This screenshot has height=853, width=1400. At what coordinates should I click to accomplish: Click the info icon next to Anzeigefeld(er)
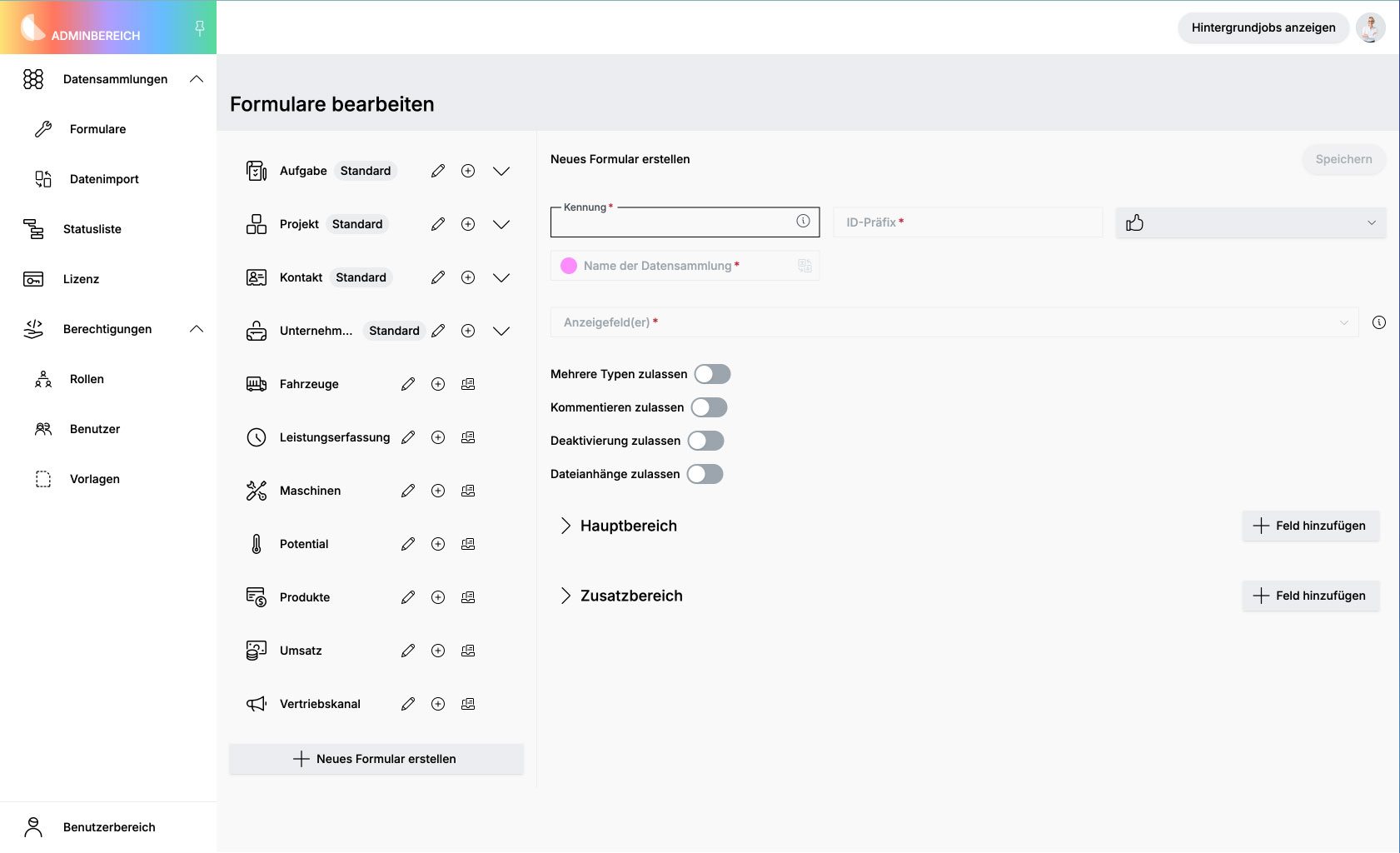tap(1379, 322)
